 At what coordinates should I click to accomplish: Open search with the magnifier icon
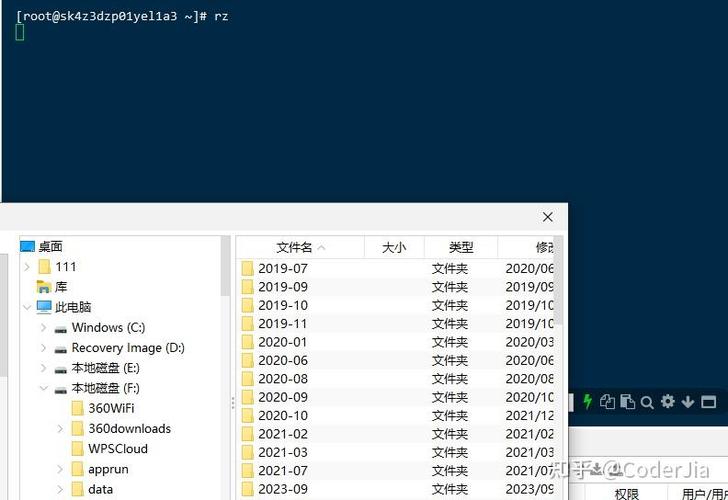(647, 402)
